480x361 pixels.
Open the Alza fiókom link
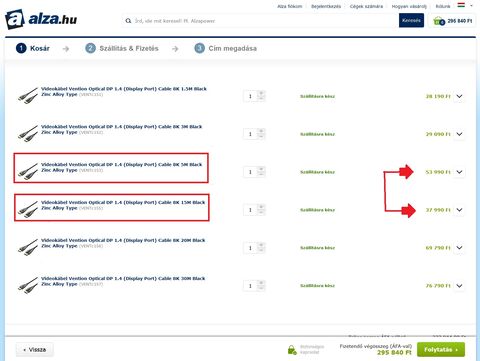click(289, 6)
